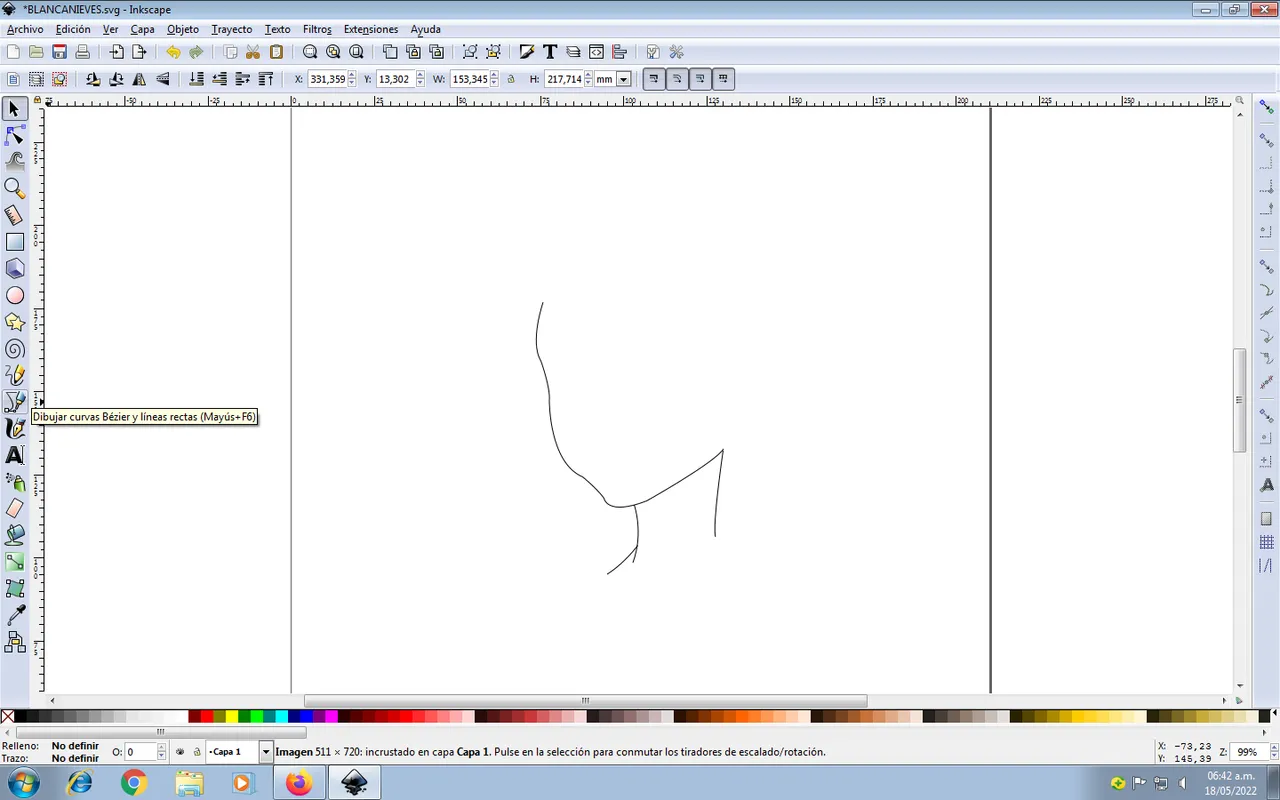Toggle snap to grids button
The width and height of the screenshot is (1280, 800).
point(1267,542)
